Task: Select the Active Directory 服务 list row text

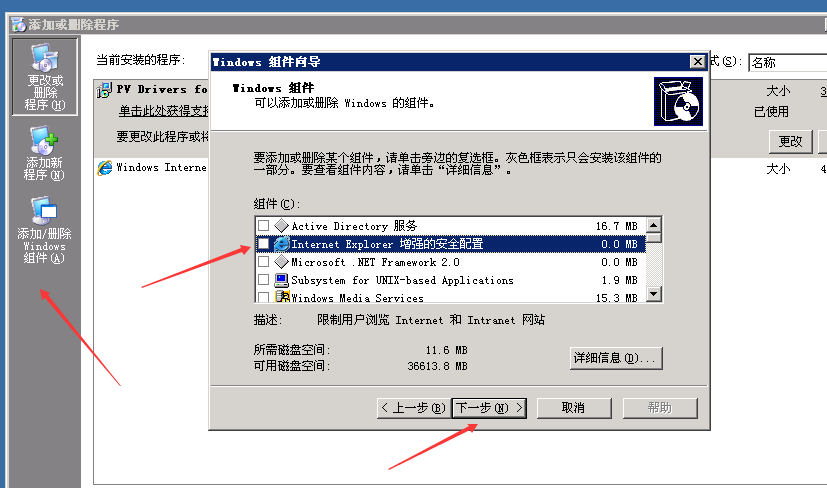Action: 354,226
